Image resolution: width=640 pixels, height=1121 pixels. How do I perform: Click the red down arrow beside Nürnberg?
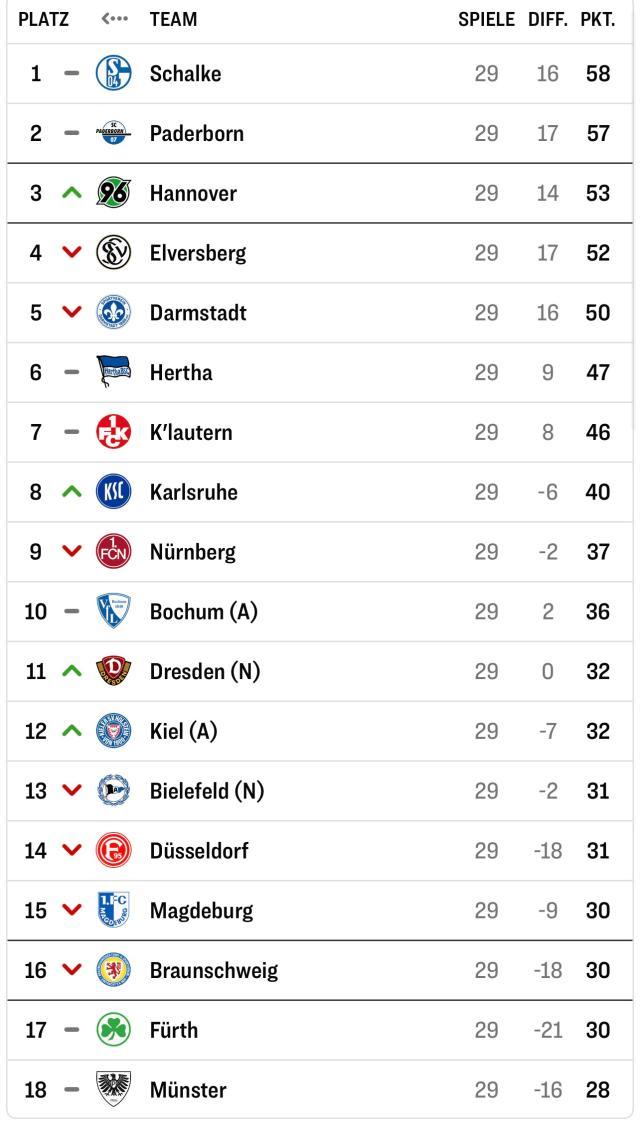tap(70, 552)
